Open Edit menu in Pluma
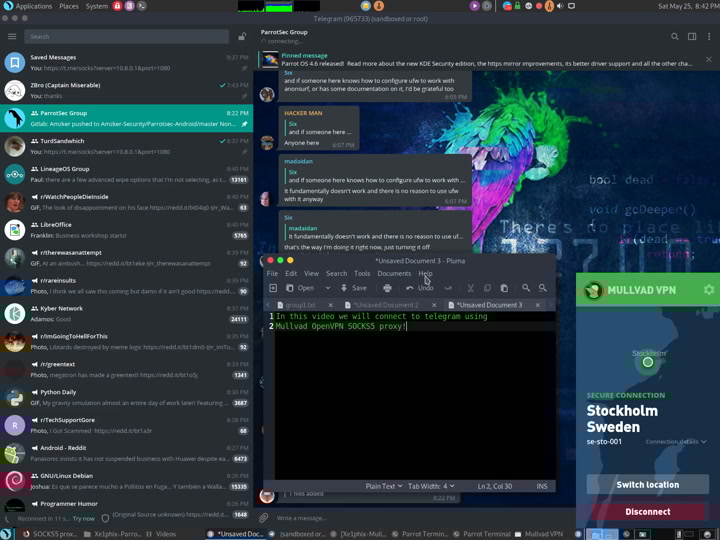 click(x=291, y=273)
